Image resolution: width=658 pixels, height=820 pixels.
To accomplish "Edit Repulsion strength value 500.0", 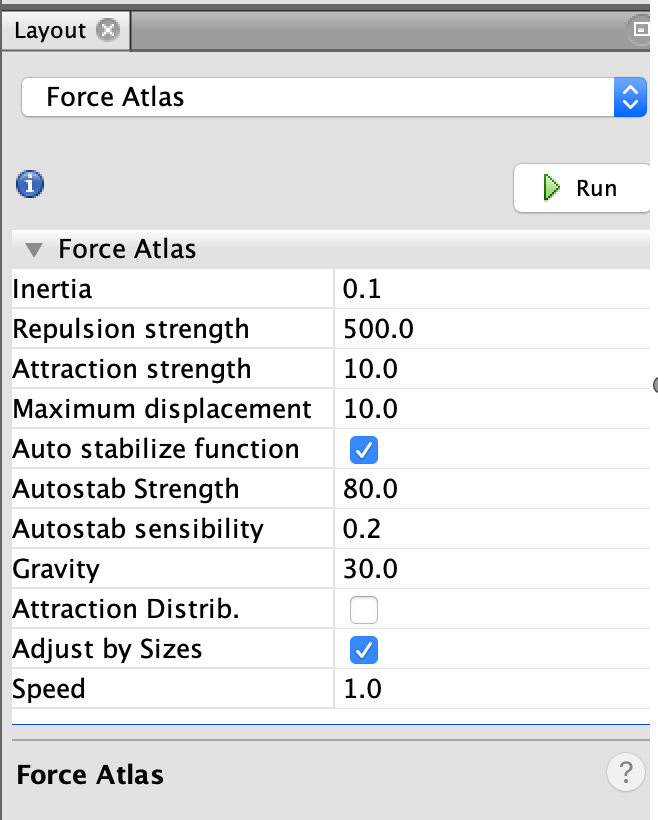I will click(492, 329).
